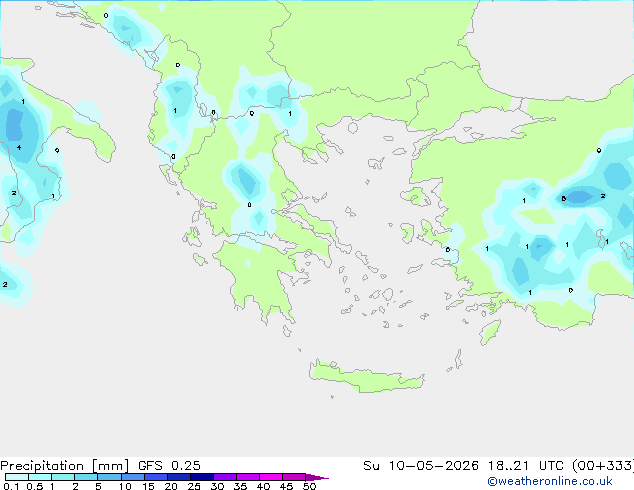Click the legend label "10"
The height and width of the screenshot is (490, 634).
125,486
